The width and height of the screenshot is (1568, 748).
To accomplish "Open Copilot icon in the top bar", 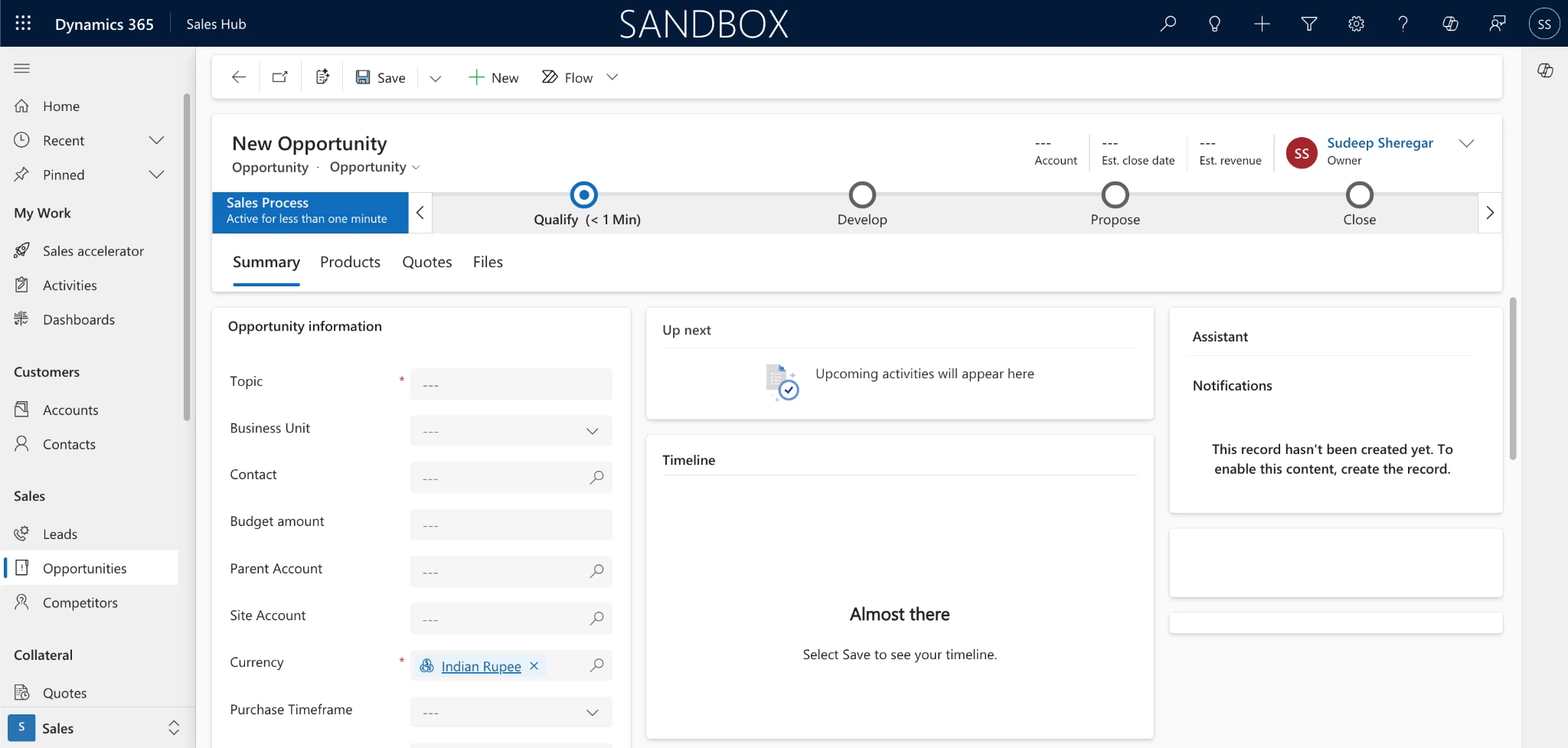I will pyautogui.click(x=1450, y=24).
